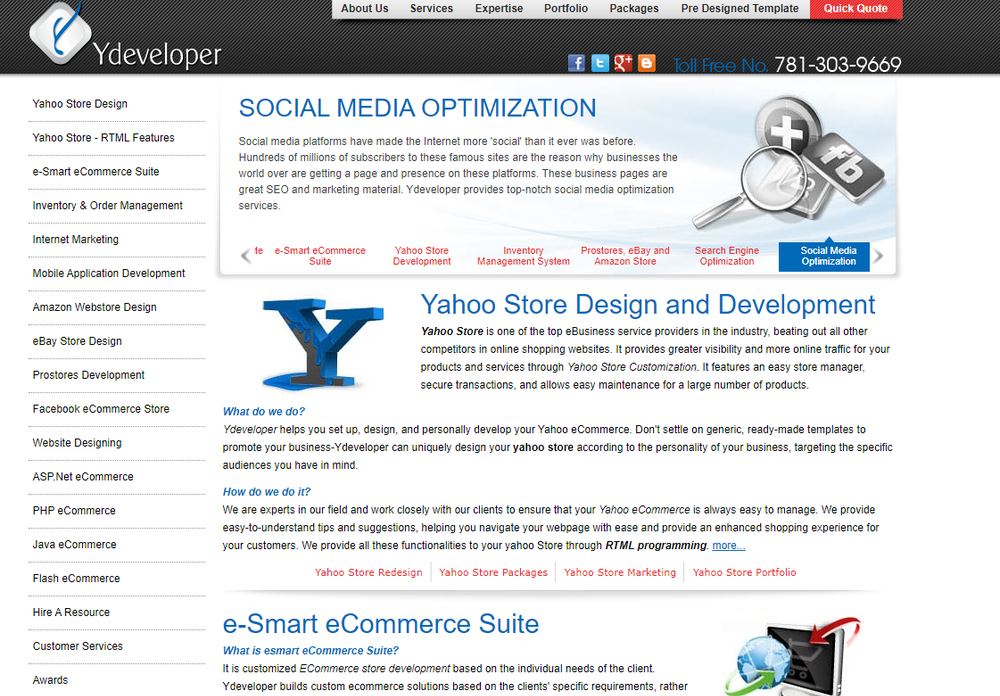Click 'How do we do it?' subheading
Viewport: 1000px width, 696px height.
pyautogui.click(x=267, y=492)
